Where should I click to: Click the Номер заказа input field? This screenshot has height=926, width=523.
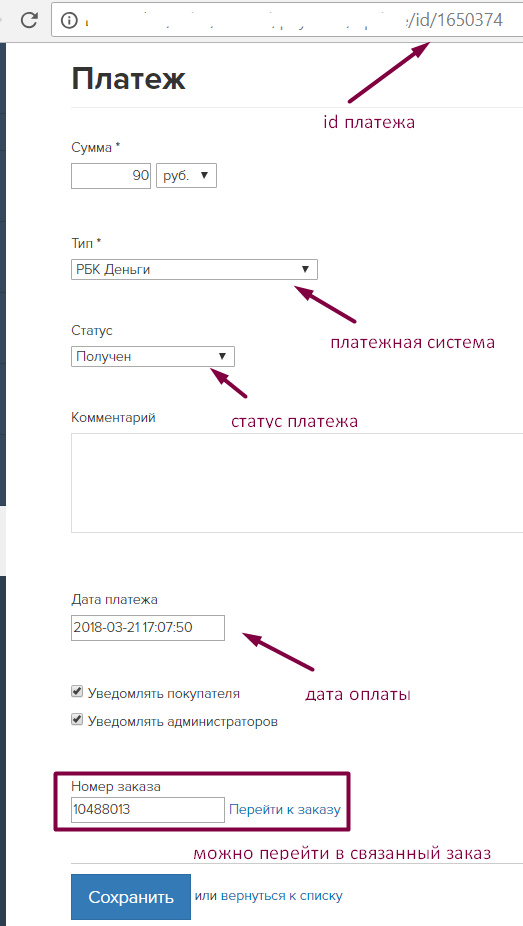148,810
